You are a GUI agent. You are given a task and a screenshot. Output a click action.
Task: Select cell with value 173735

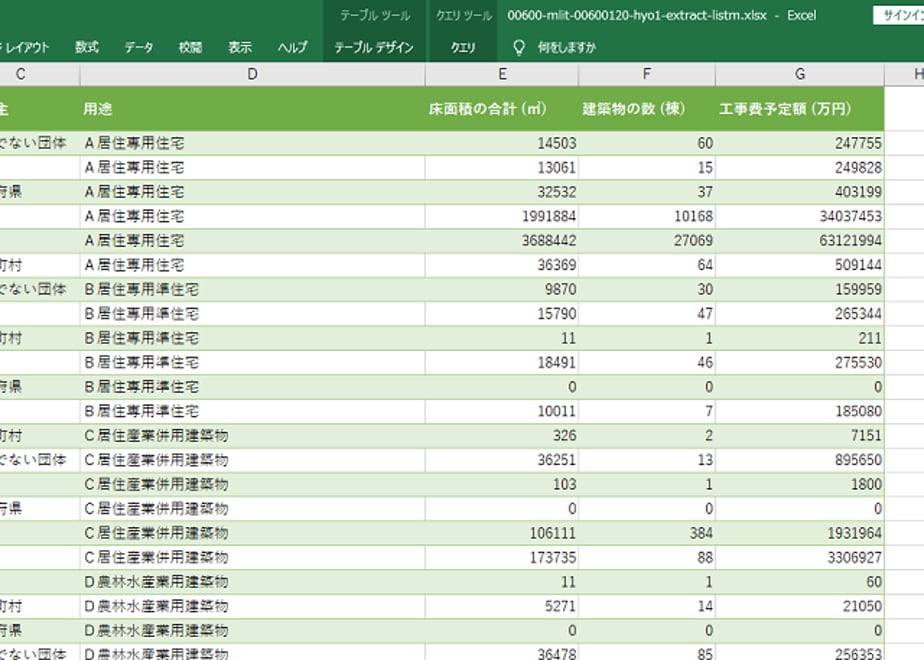[501, 557]
